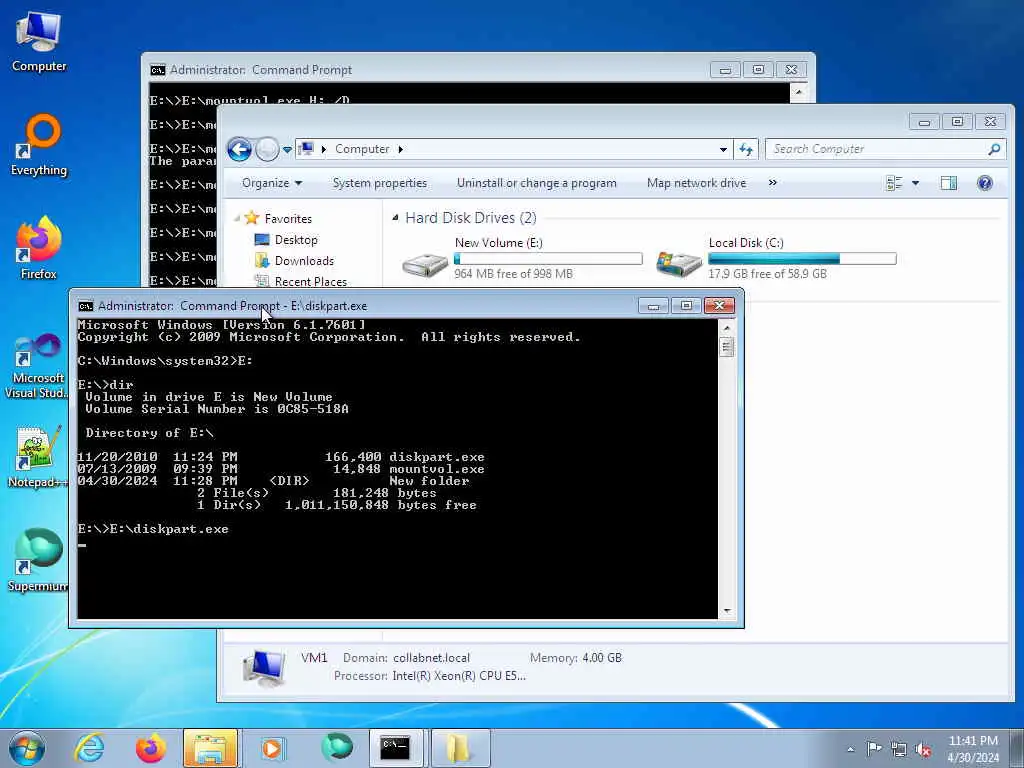Open the Computer desktop icon
Screen dimensions: 1024x768
tap(39, 42)
